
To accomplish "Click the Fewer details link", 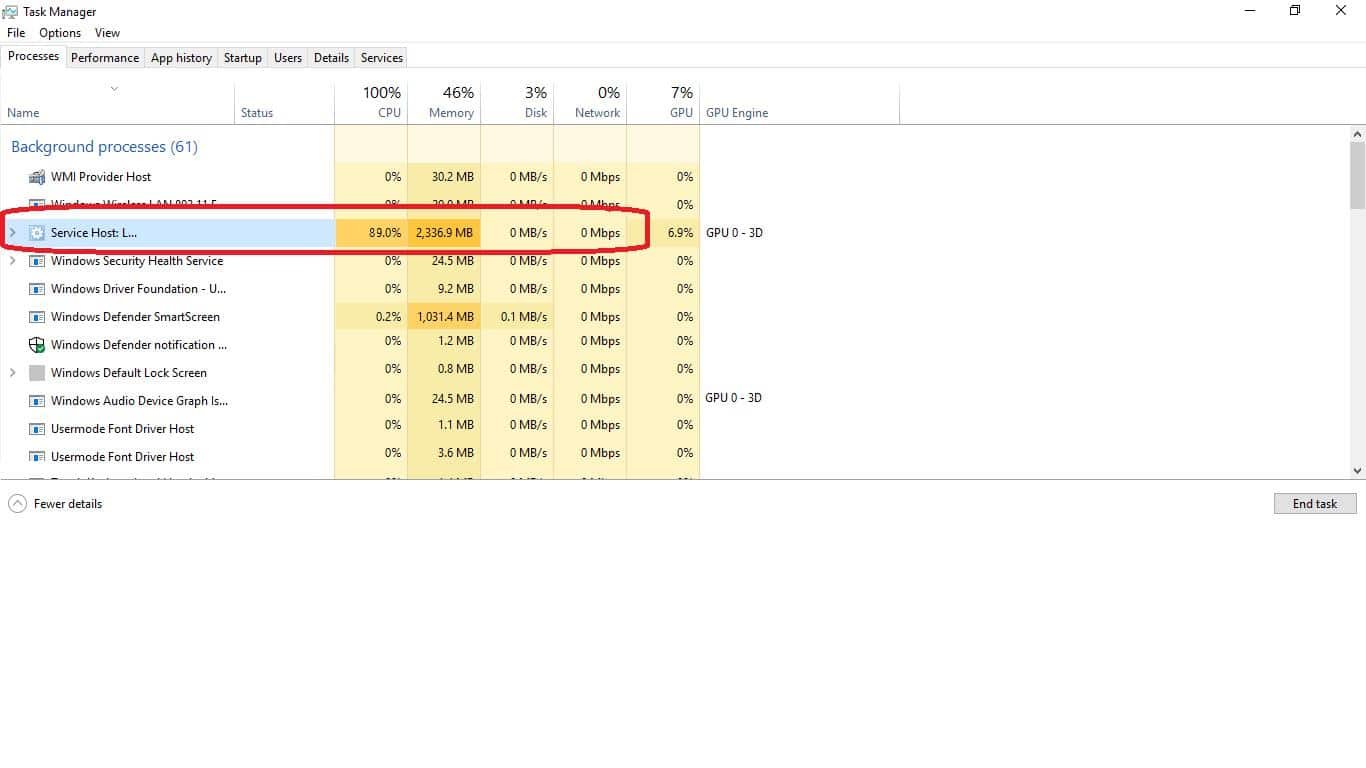I will pyautogui.click(x=68, y=504).
